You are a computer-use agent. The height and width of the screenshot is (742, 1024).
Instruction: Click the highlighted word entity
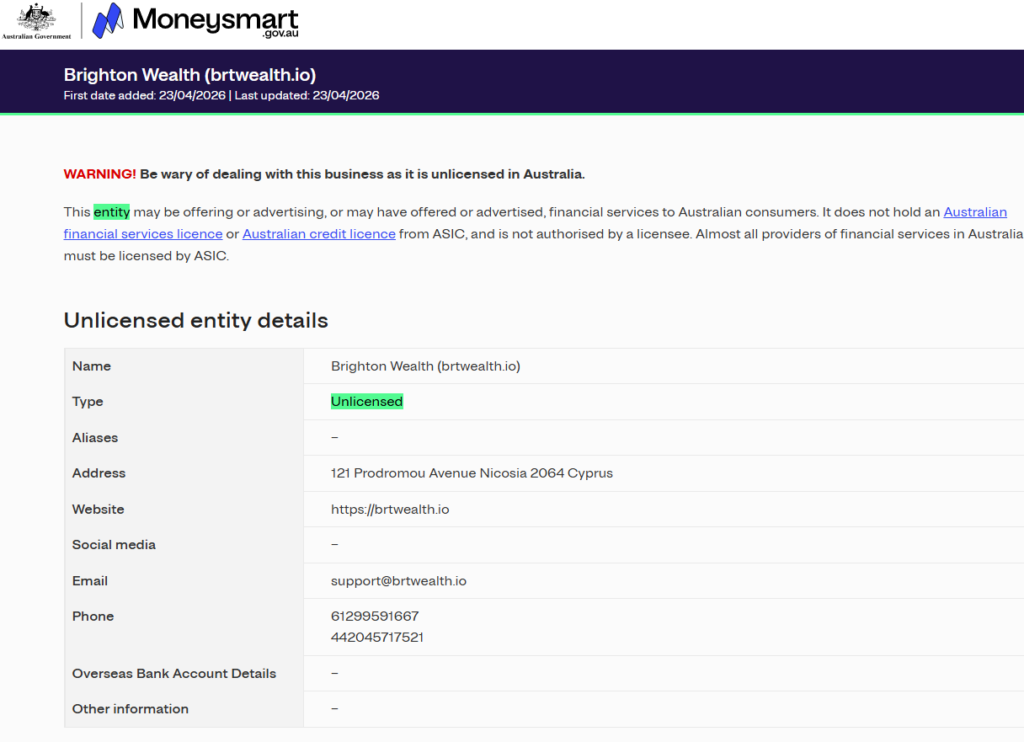(x=112, y=212)
